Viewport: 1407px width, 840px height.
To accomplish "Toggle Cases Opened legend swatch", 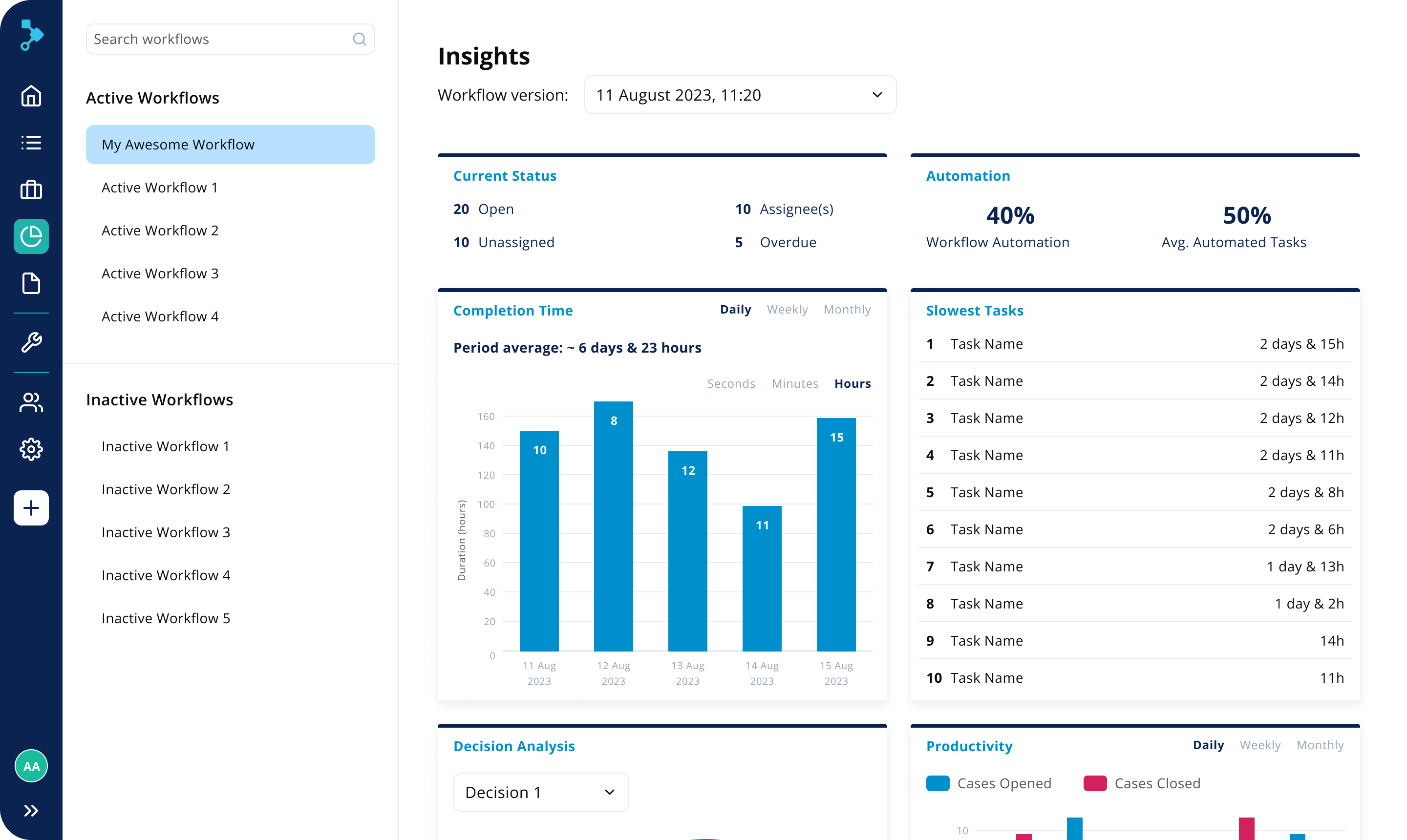I will coord(938,783).
